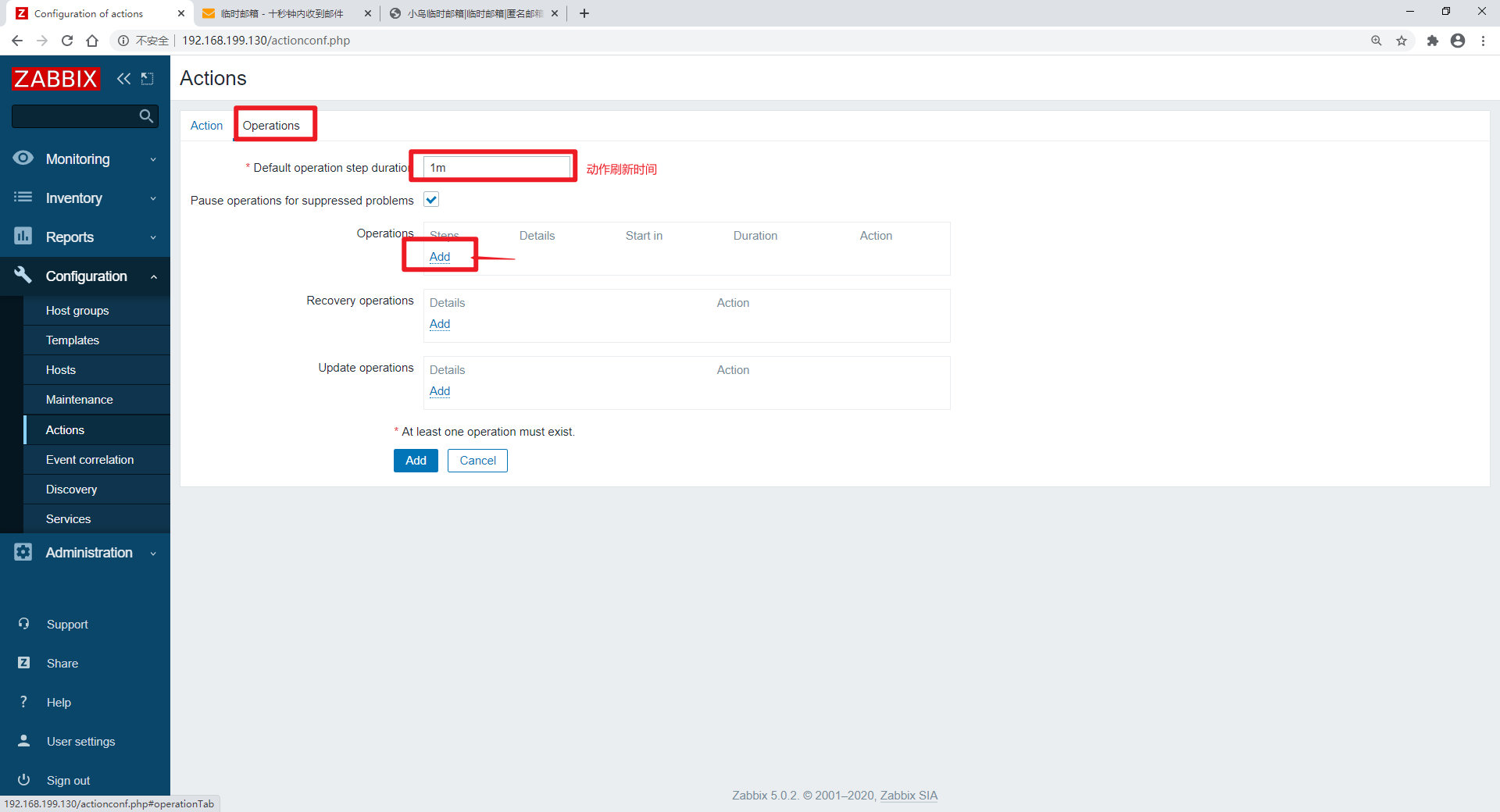
Task: Click the Share Z icon
Action: point(23,663)
